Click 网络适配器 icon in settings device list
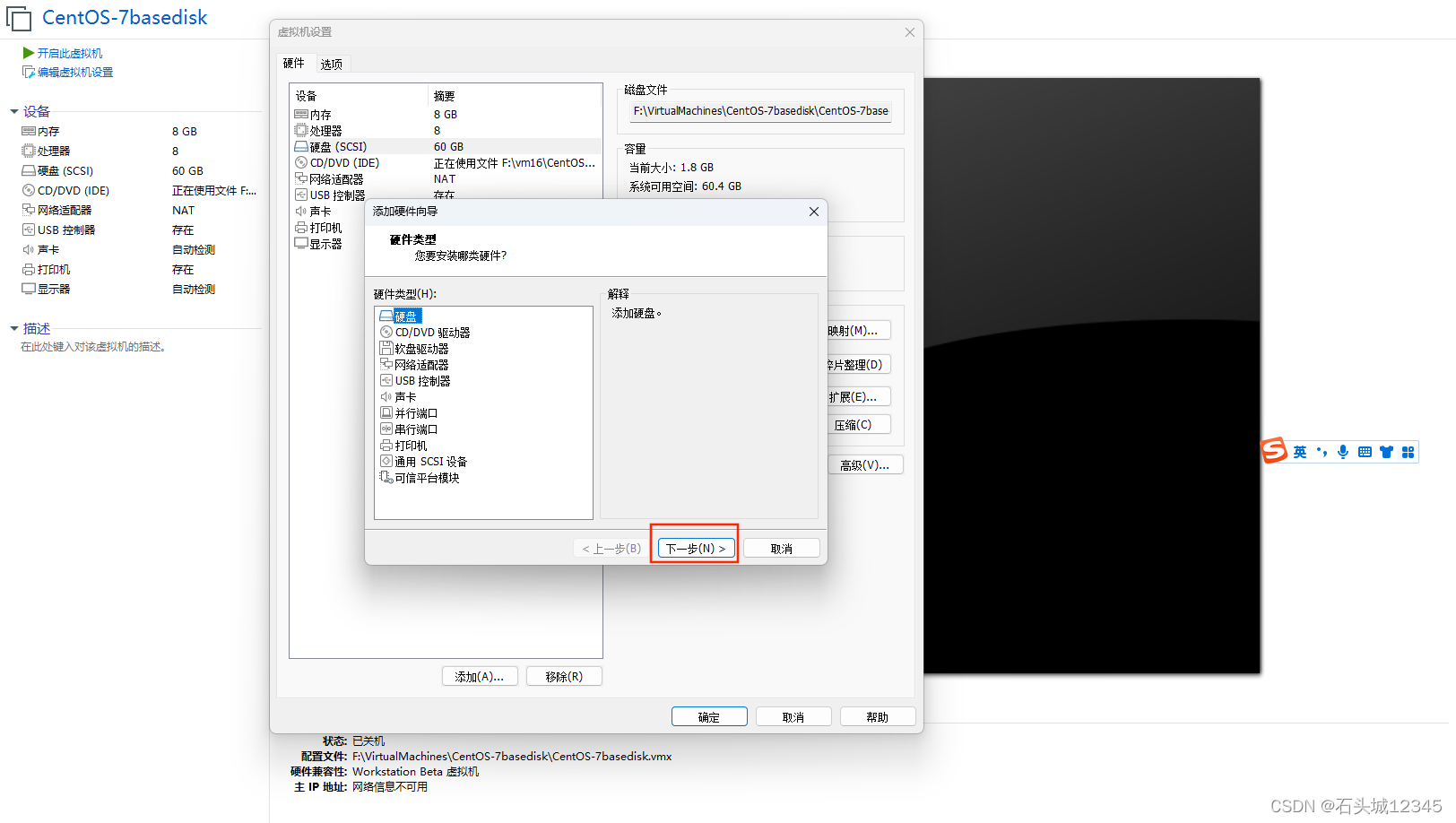The height and width of the screenshot is (823, 1456). tap(301, 179)
